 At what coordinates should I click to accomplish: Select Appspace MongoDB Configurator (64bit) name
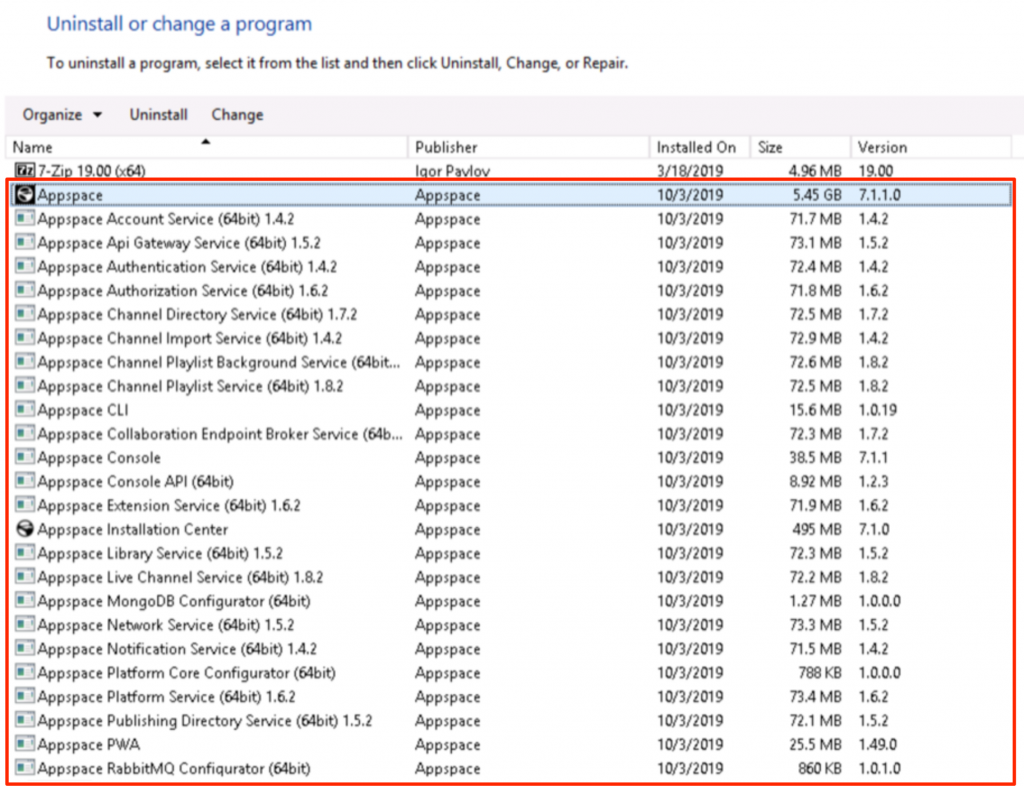(x=174, y=601)
